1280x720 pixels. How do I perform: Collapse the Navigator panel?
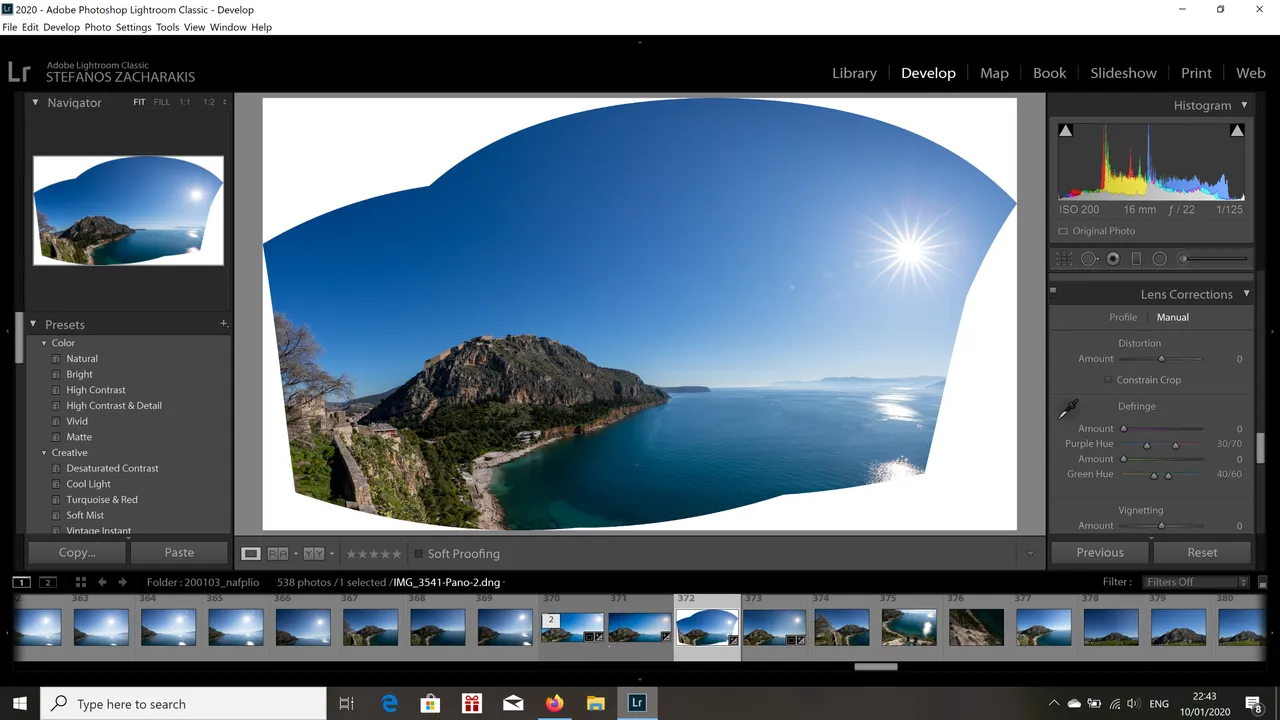point(35,102)
